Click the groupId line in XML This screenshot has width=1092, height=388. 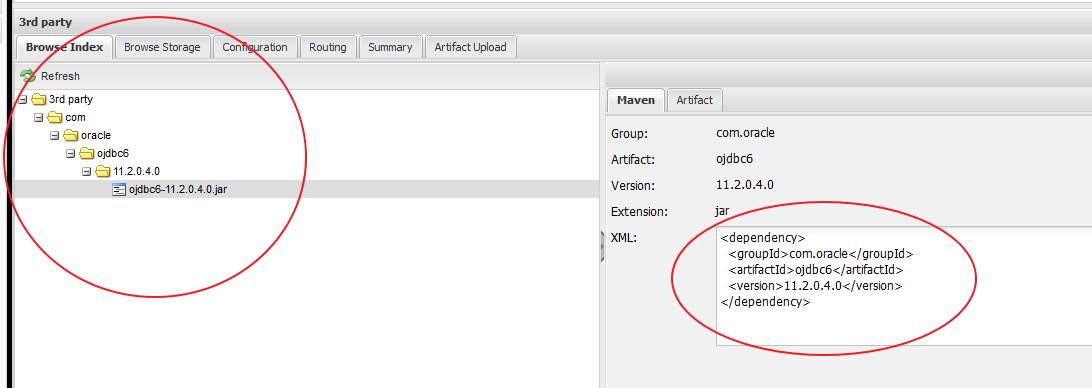[x=820, y=254]
